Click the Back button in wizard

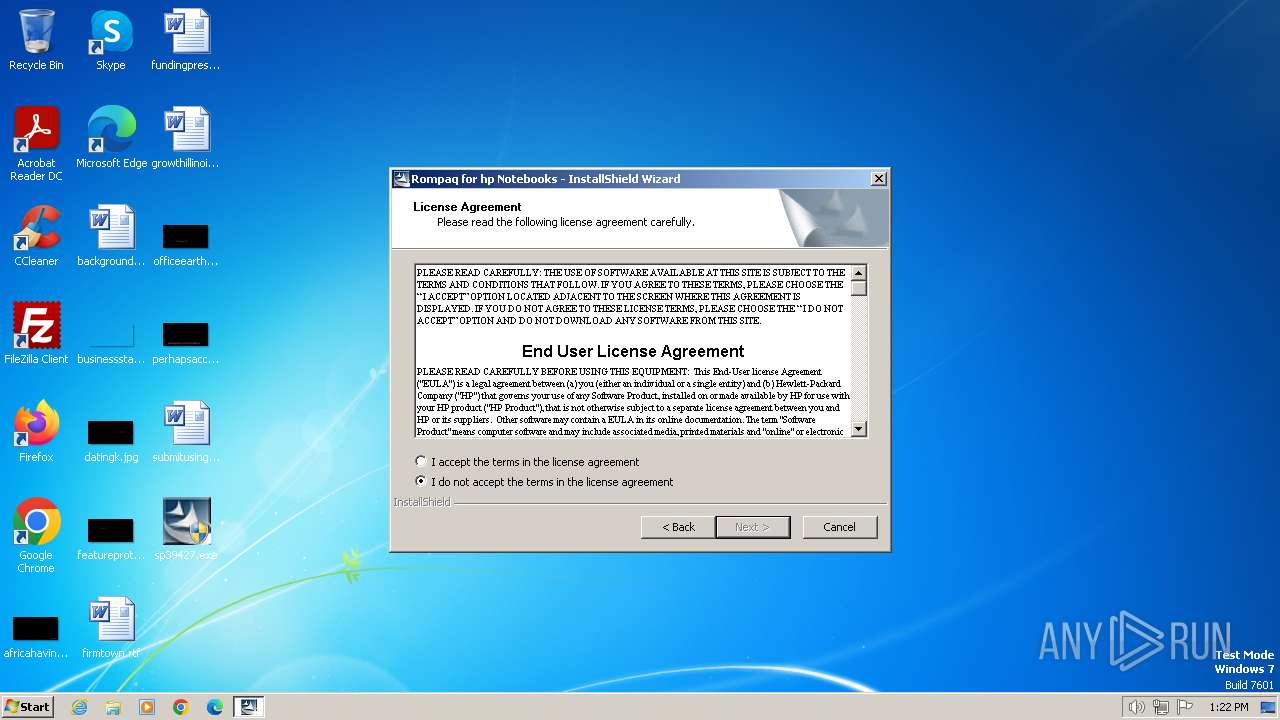pos(678,527)
